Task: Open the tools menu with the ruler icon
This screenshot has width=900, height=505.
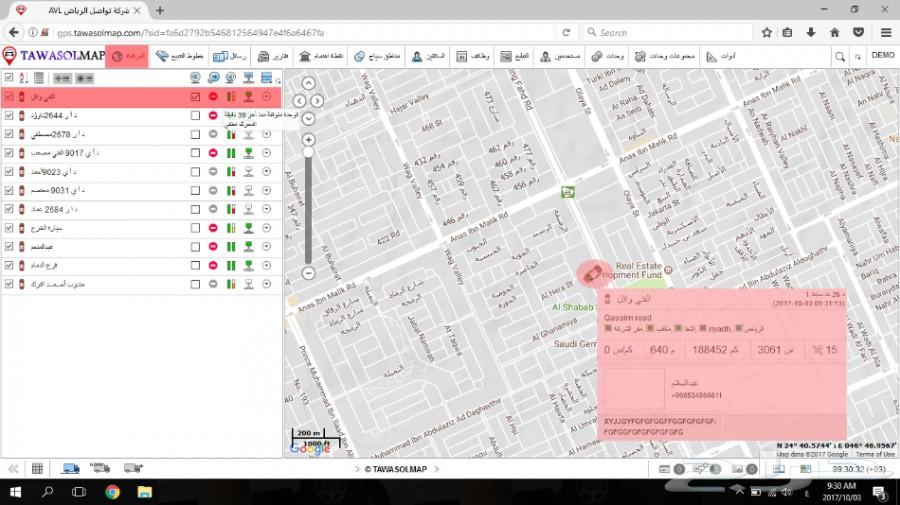Action: 720,56
